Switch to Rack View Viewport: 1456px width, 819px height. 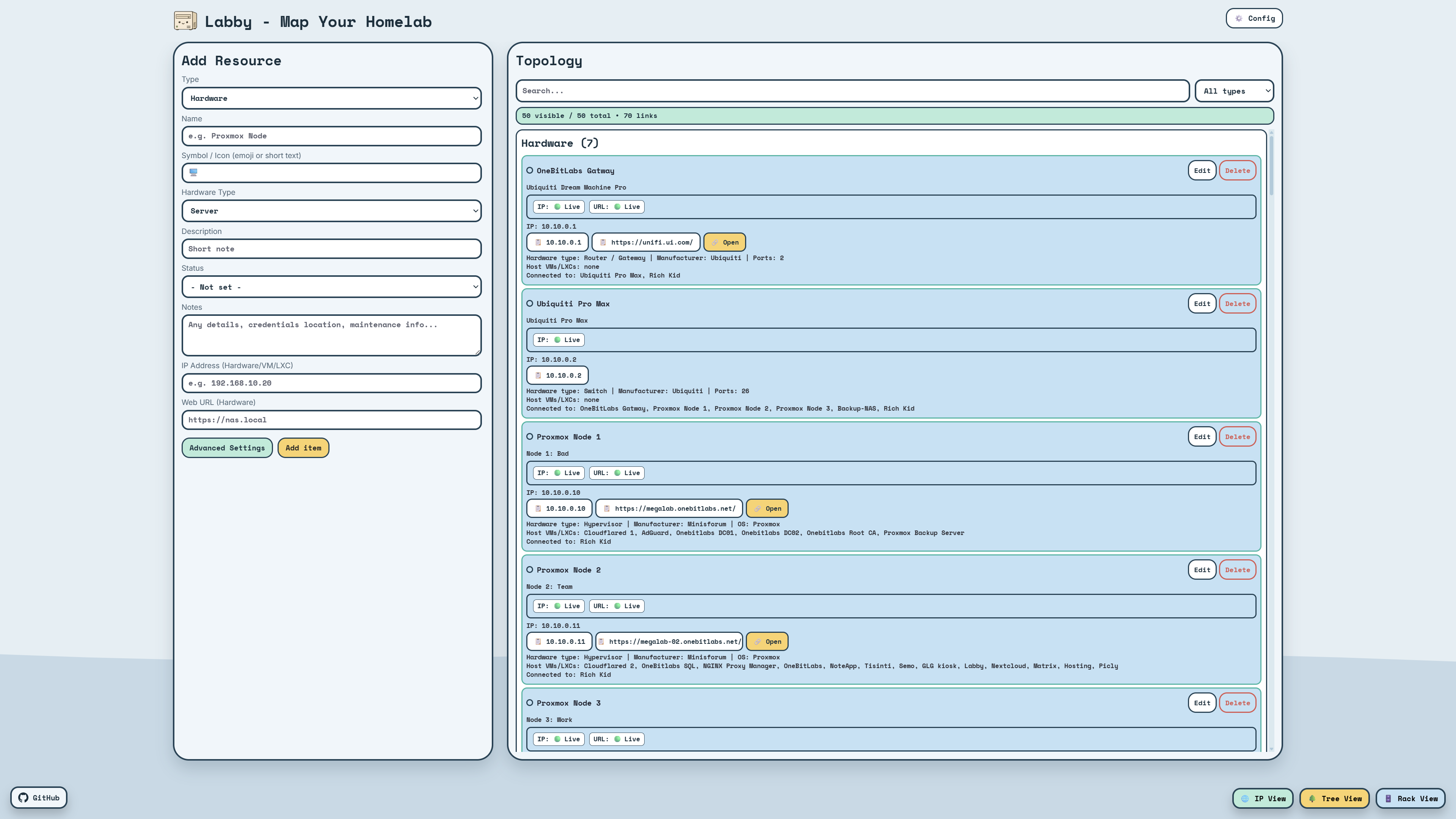click(1410, 799)
